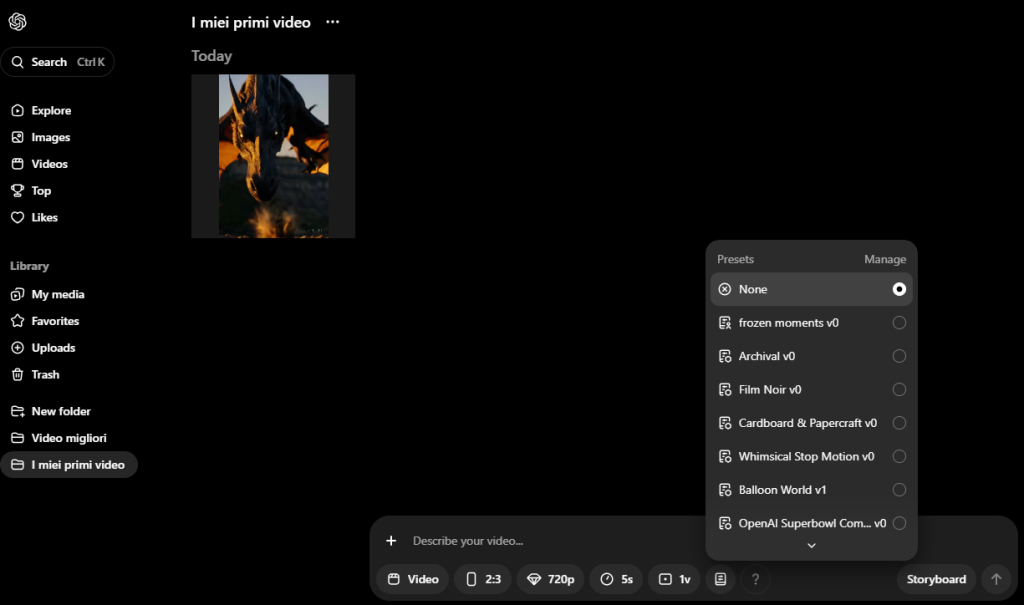Open the 2:3 aspect ratio dropdown

click(x=483, y=579)
